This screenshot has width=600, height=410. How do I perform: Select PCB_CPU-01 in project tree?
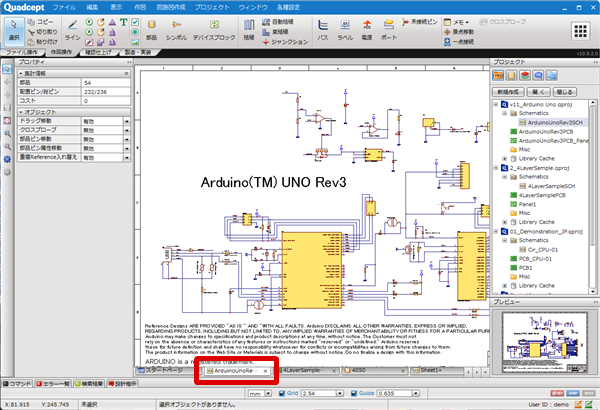pos(531,259)
